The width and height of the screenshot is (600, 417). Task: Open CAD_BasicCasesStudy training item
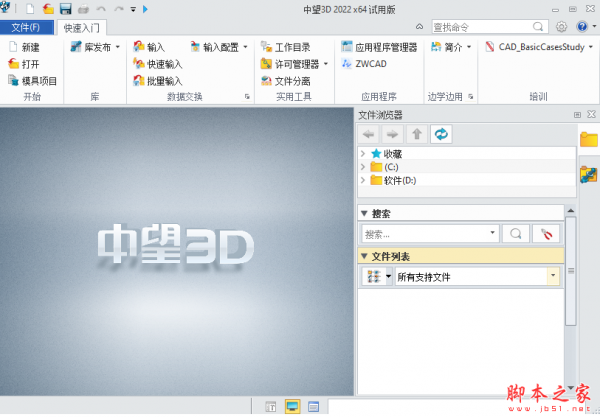535,47
